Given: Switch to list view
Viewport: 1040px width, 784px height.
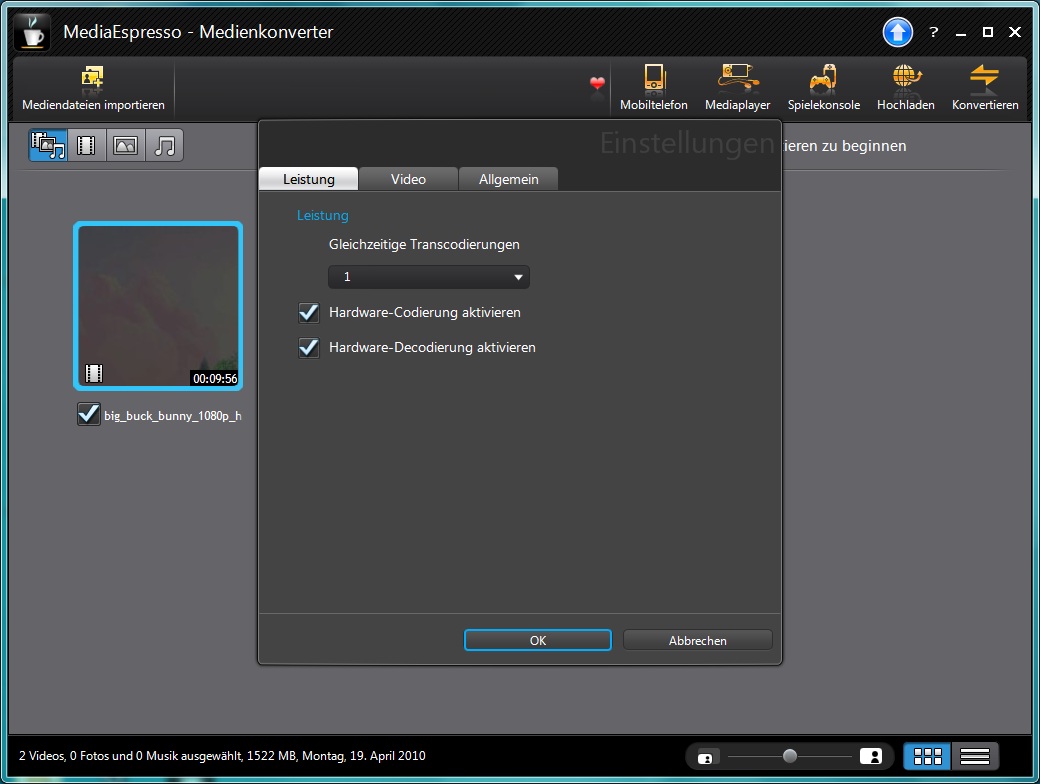Looking at the screenshot, I should 975,756.
